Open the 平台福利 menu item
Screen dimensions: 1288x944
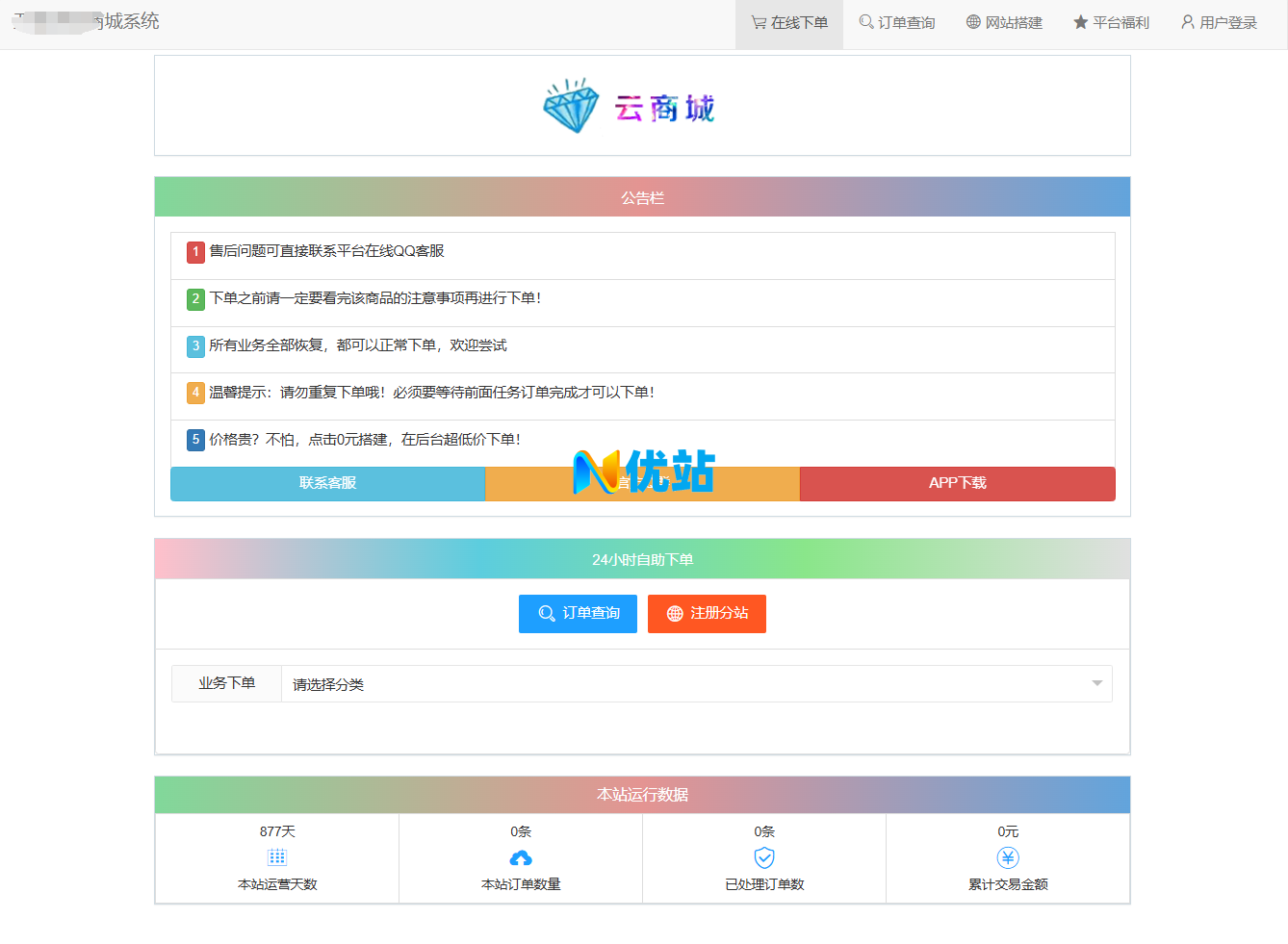tap(1111, 22)
